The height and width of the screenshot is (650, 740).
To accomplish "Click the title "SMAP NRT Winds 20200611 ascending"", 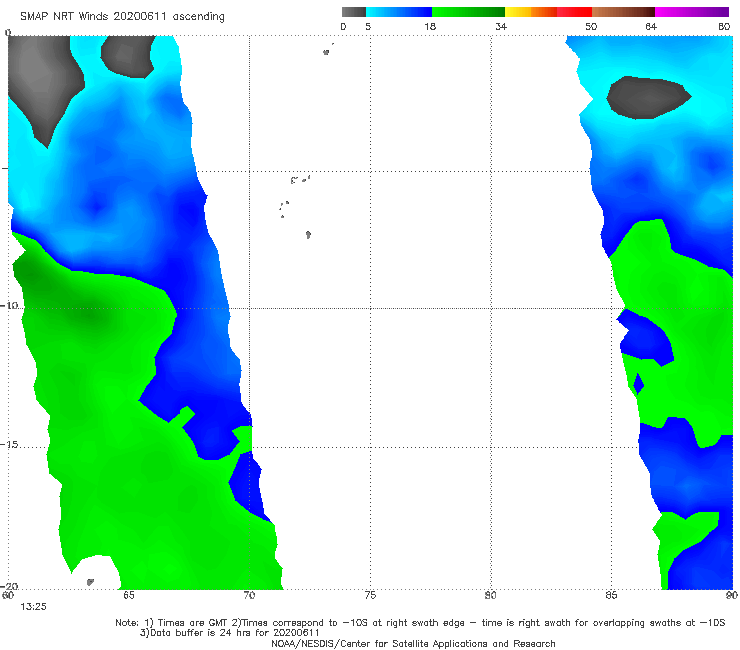I will tap(122, 17).
